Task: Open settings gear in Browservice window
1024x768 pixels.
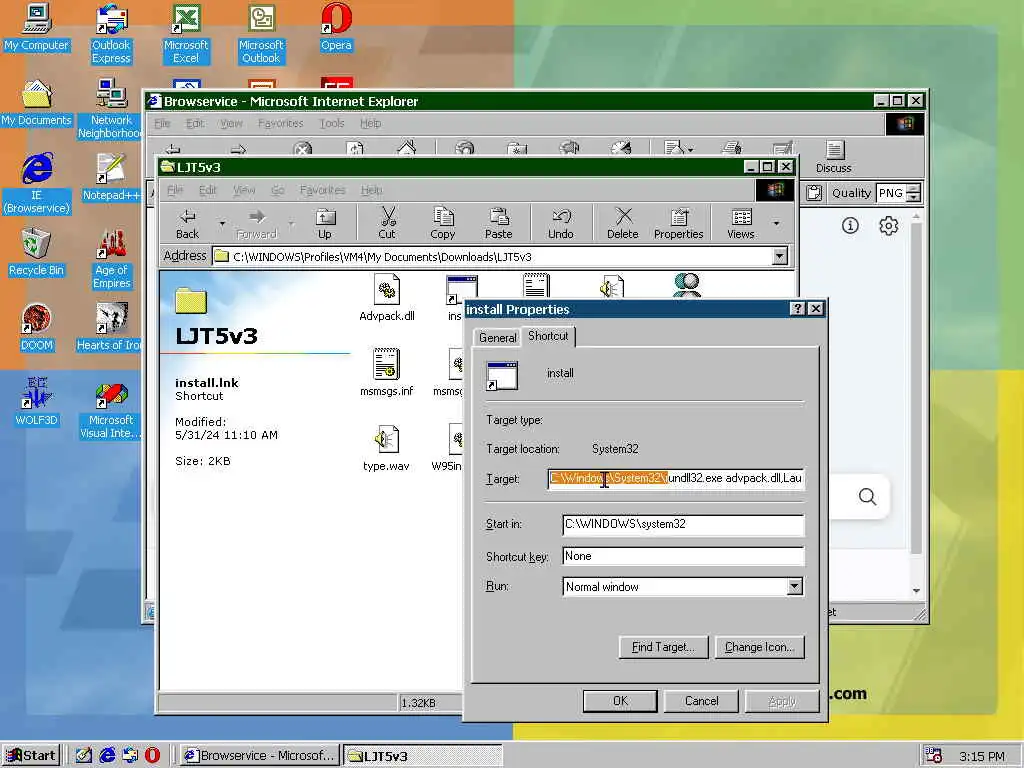Action: (888, 225)
